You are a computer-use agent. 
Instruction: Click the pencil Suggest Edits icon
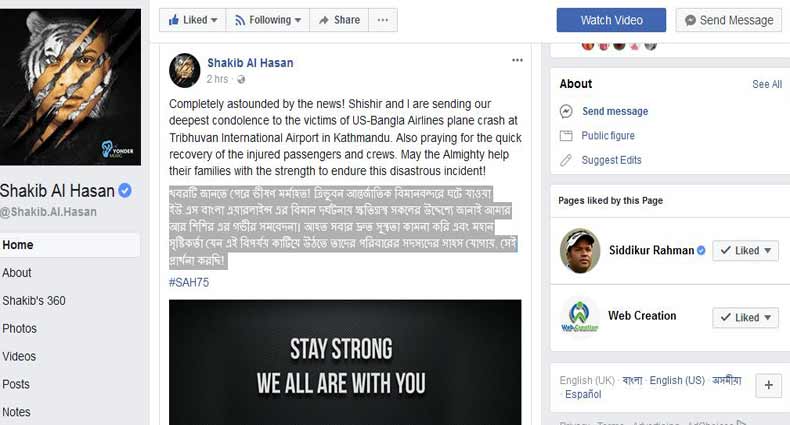coord(566,160)
